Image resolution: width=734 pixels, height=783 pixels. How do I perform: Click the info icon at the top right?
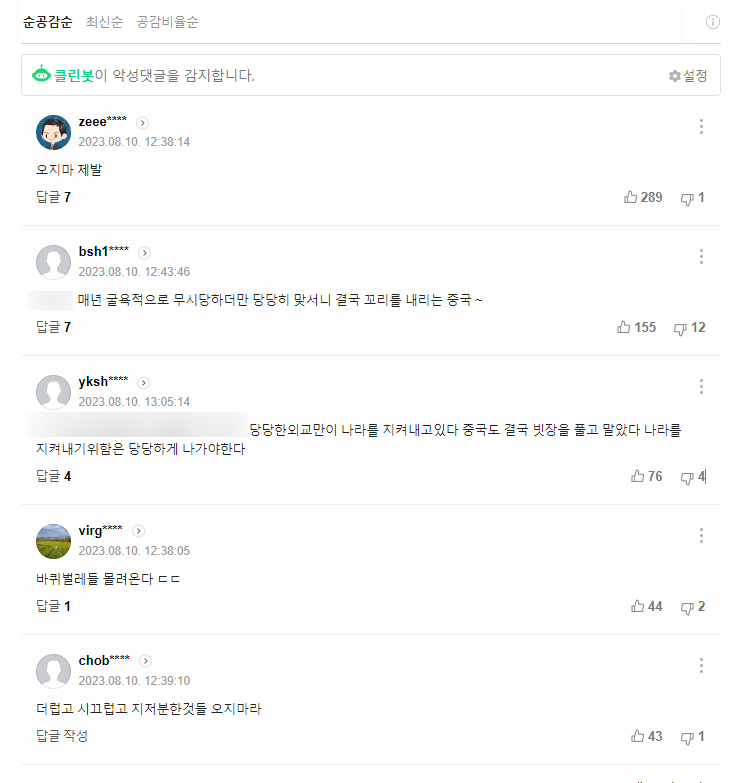(x=713, y=22)
